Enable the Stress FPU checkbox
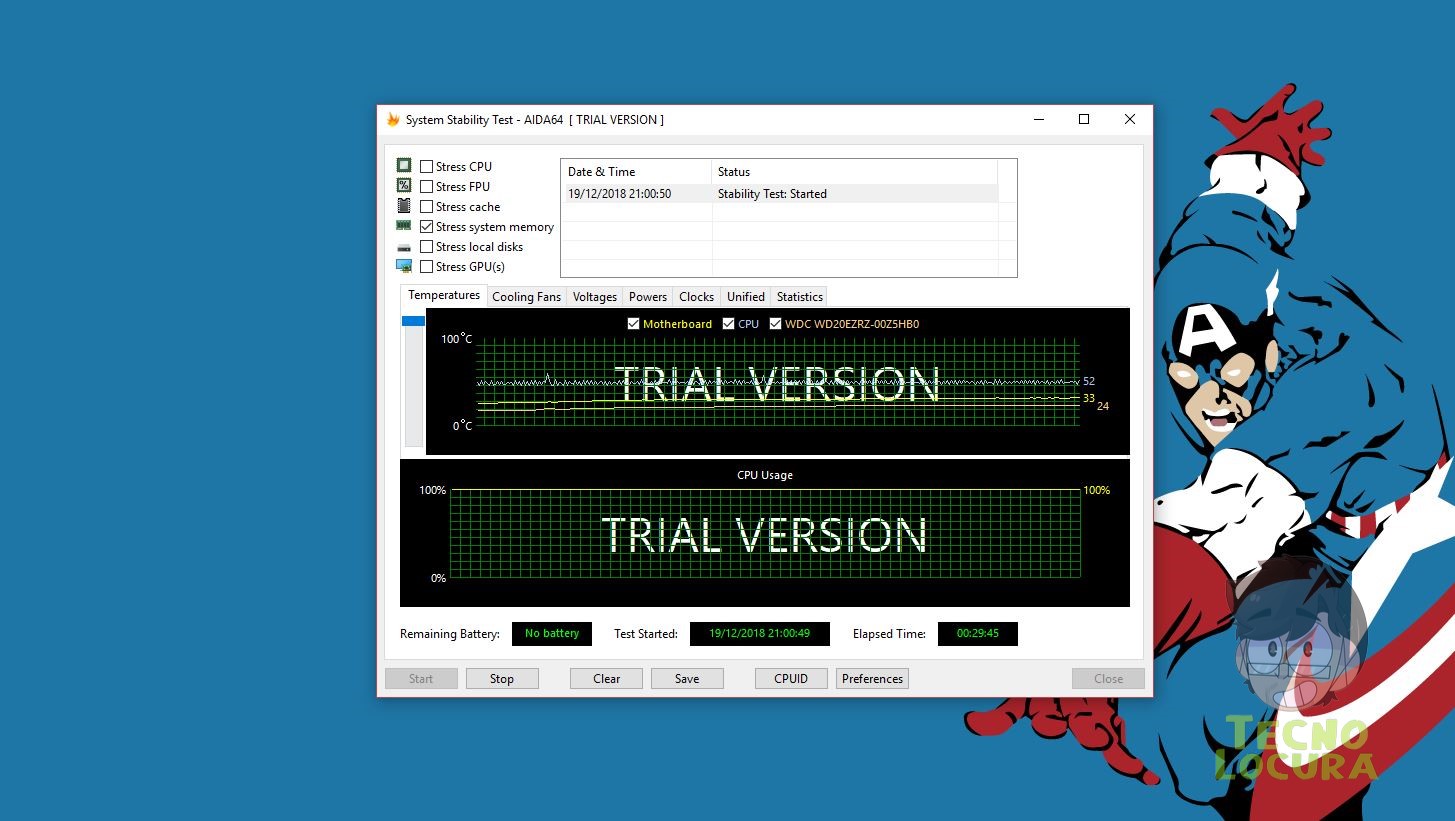1455x821 pixels. pos(427,187)
